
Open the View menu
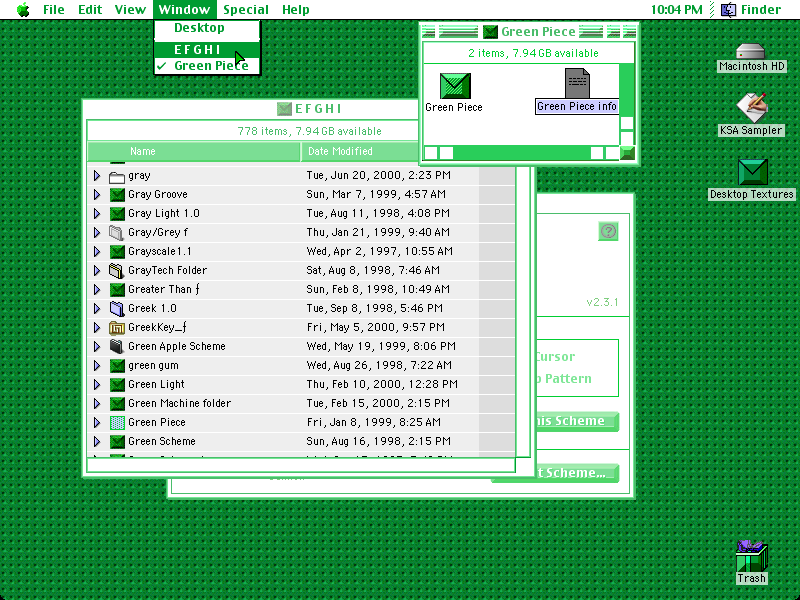point(130,10)
